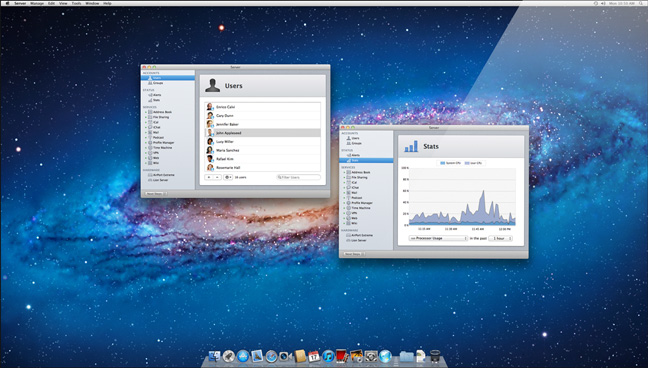Expand Next Steps in the Stats window

pos(354,254)
